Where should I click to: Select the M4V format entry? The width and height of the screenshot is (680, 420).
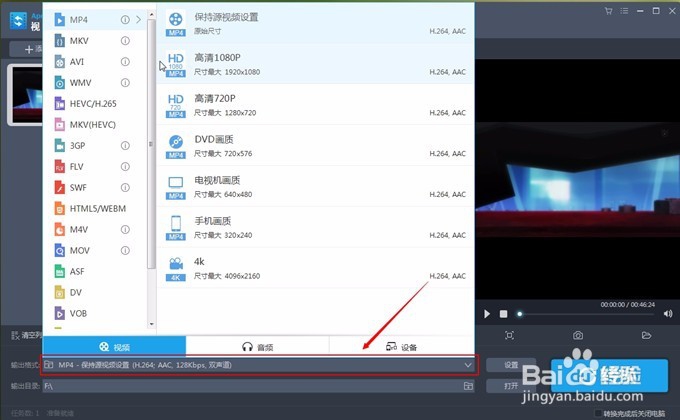95,230
